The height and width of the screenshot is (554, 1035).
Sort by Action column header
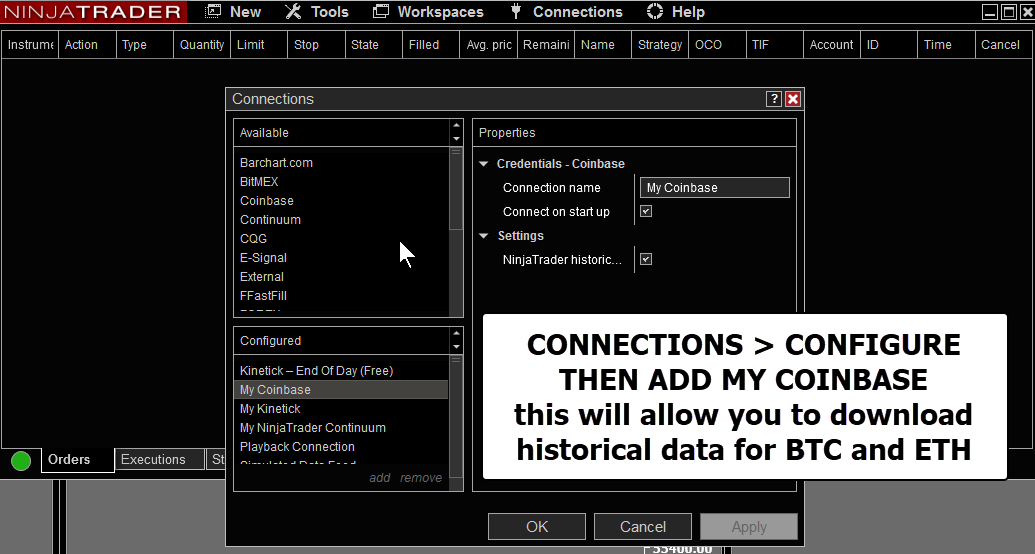tap(87, 44)
